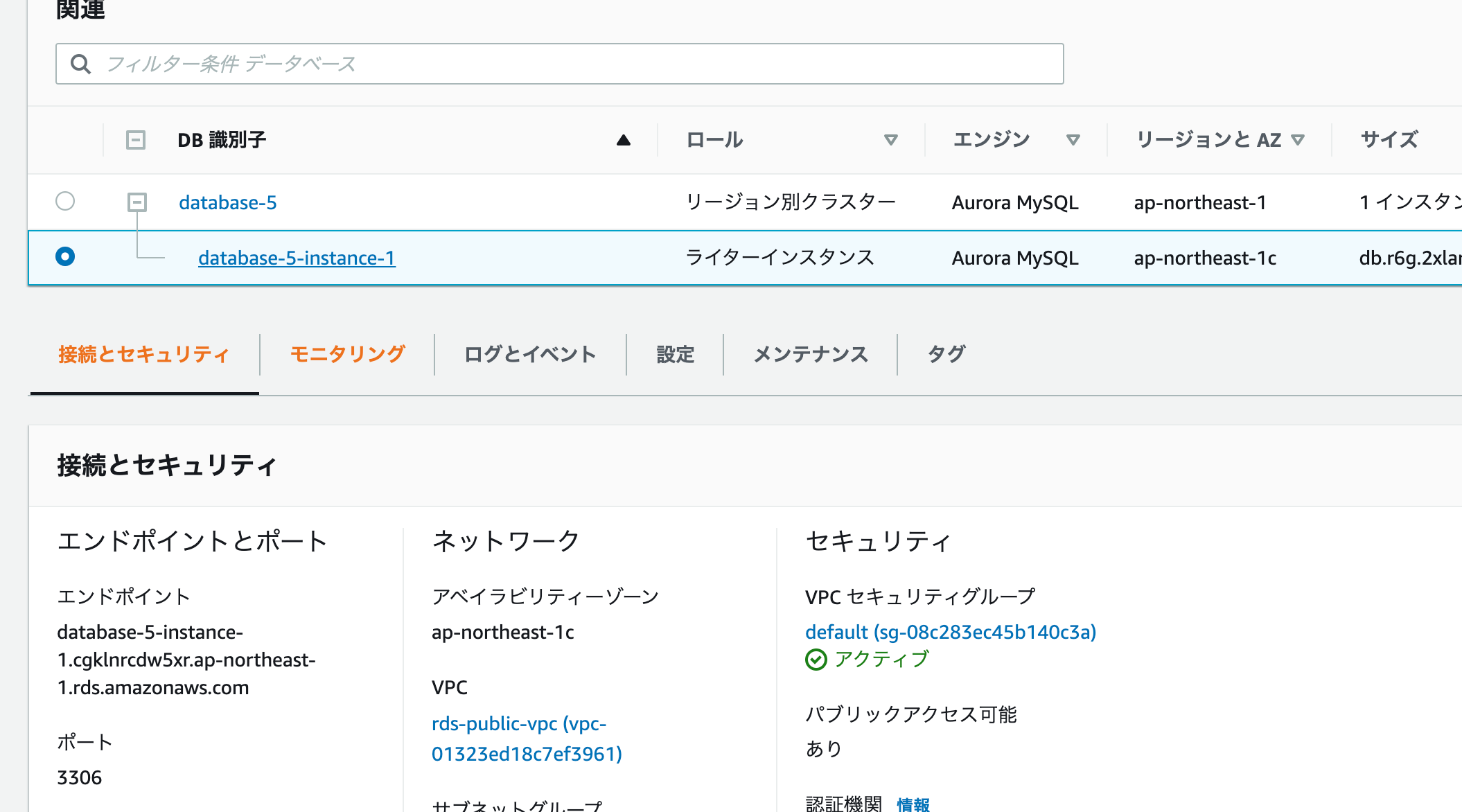
Task: Click the search magnifier icon in filter box
Action: pos(81,64)
